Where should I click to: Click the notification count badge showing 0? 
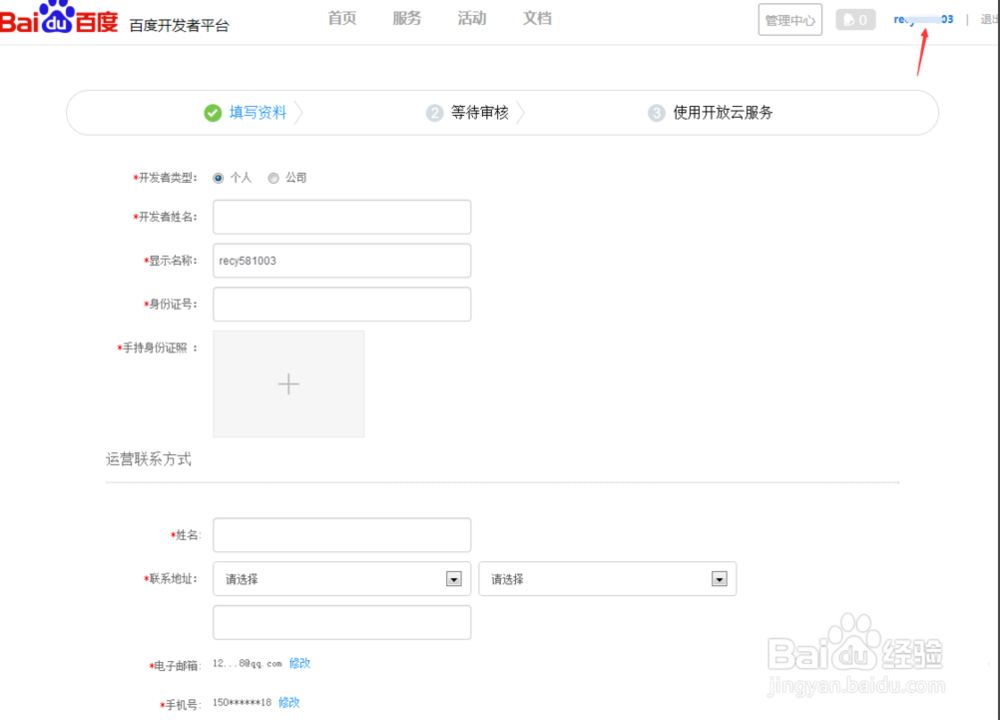862,19
